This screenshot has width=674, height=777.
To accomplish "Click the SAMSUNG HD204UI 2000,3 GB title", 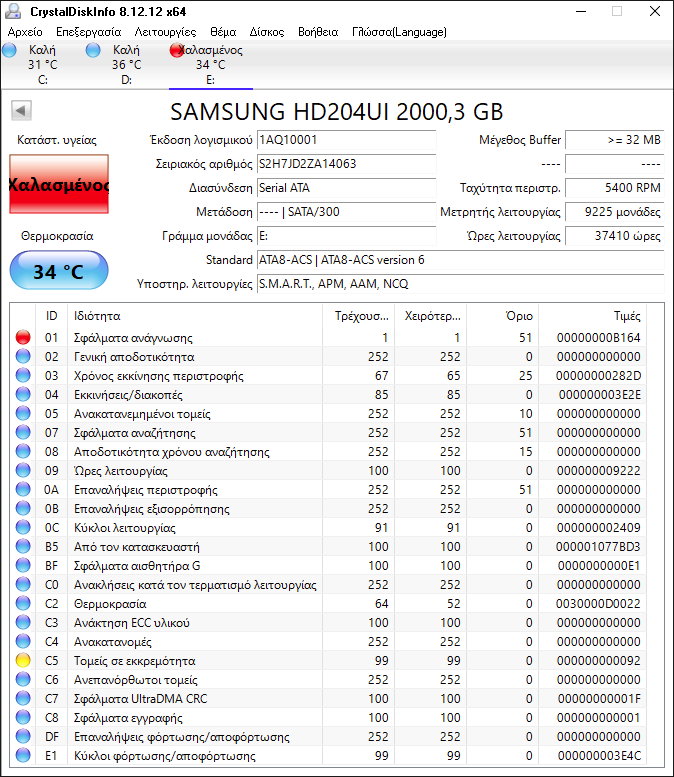I will (337, 112).
